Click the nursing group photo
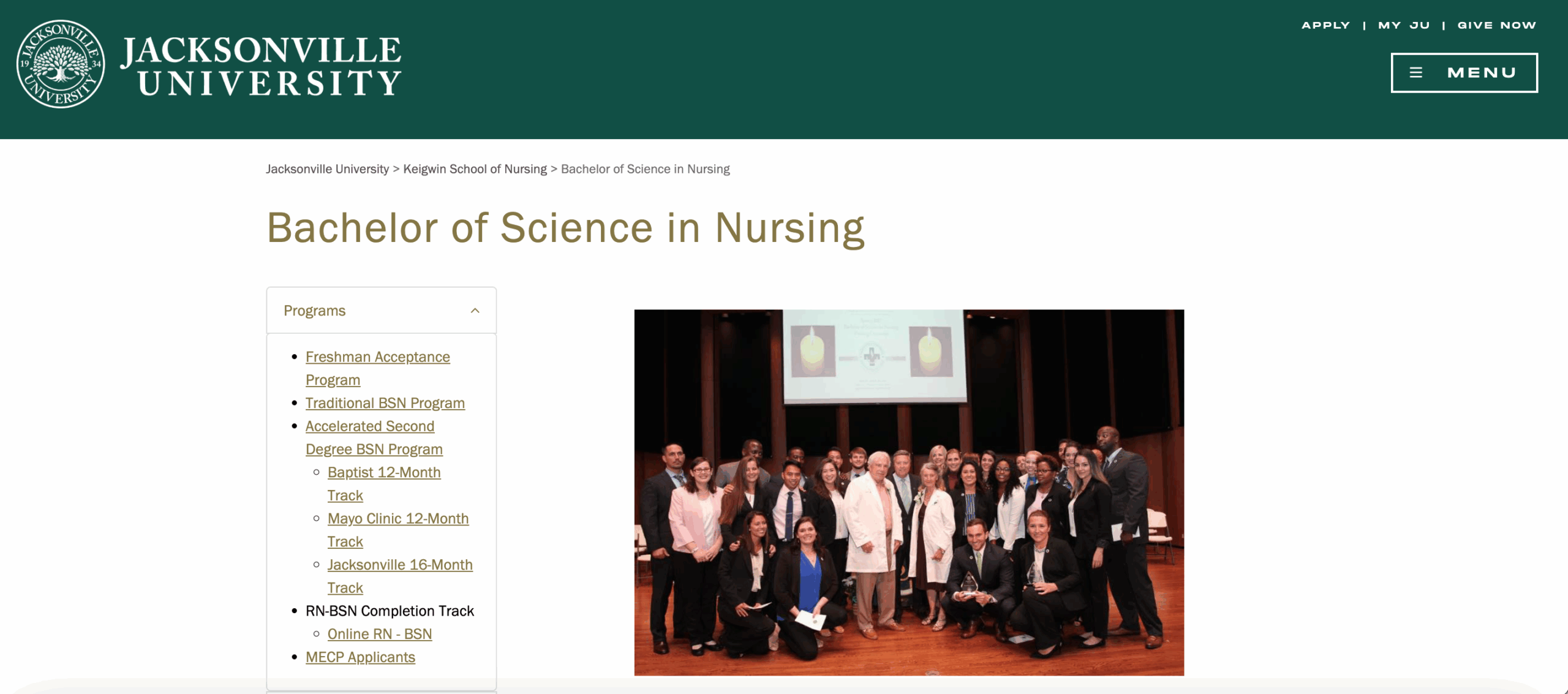Screen dimensions: 1568x694 [908, 492]
